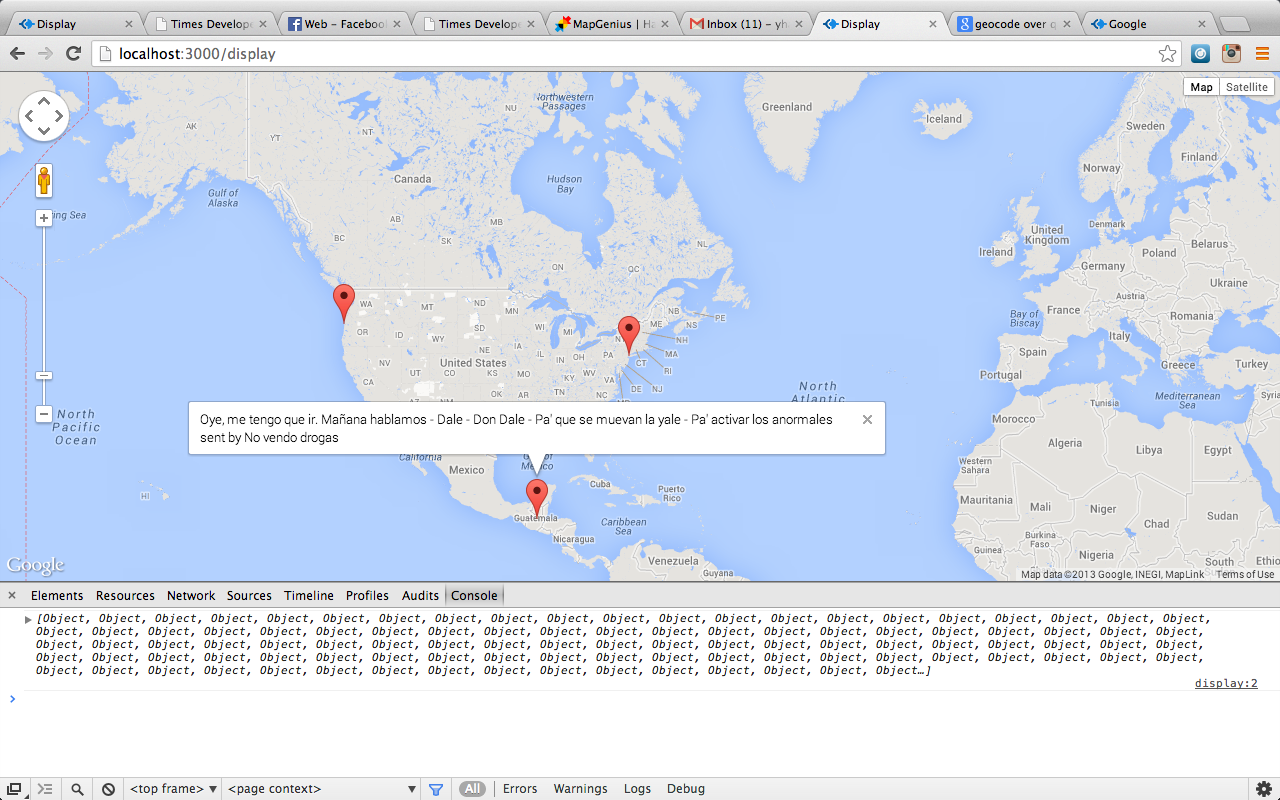Screen dimensions: 1280x800
Task: Filter console to Warnings
Action: tap(580, 789)
